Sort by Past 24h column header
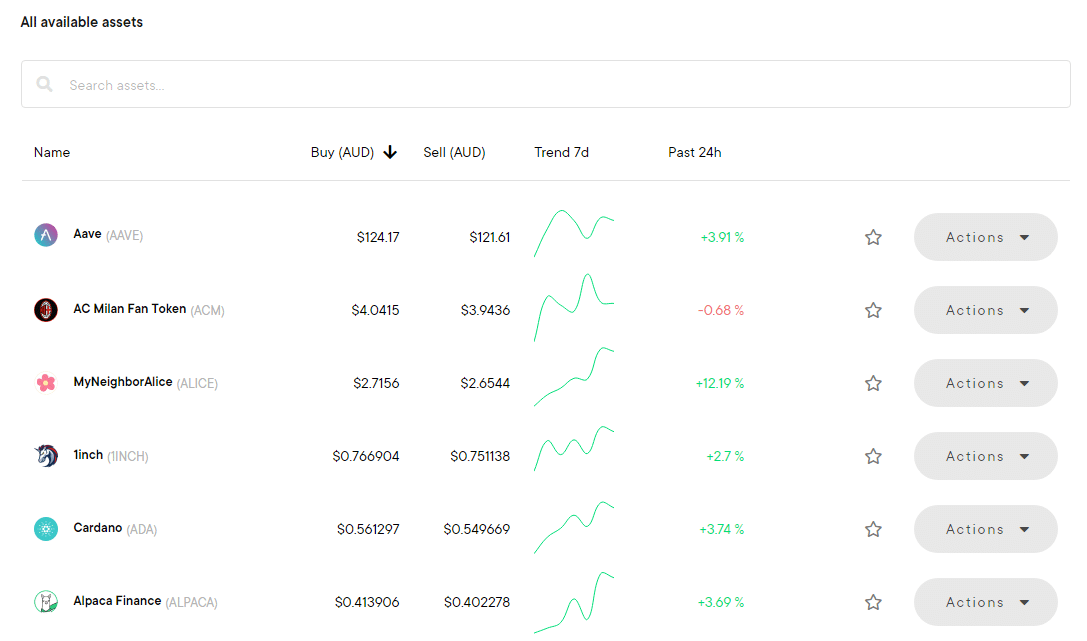1087x641 pixels. 695,152
